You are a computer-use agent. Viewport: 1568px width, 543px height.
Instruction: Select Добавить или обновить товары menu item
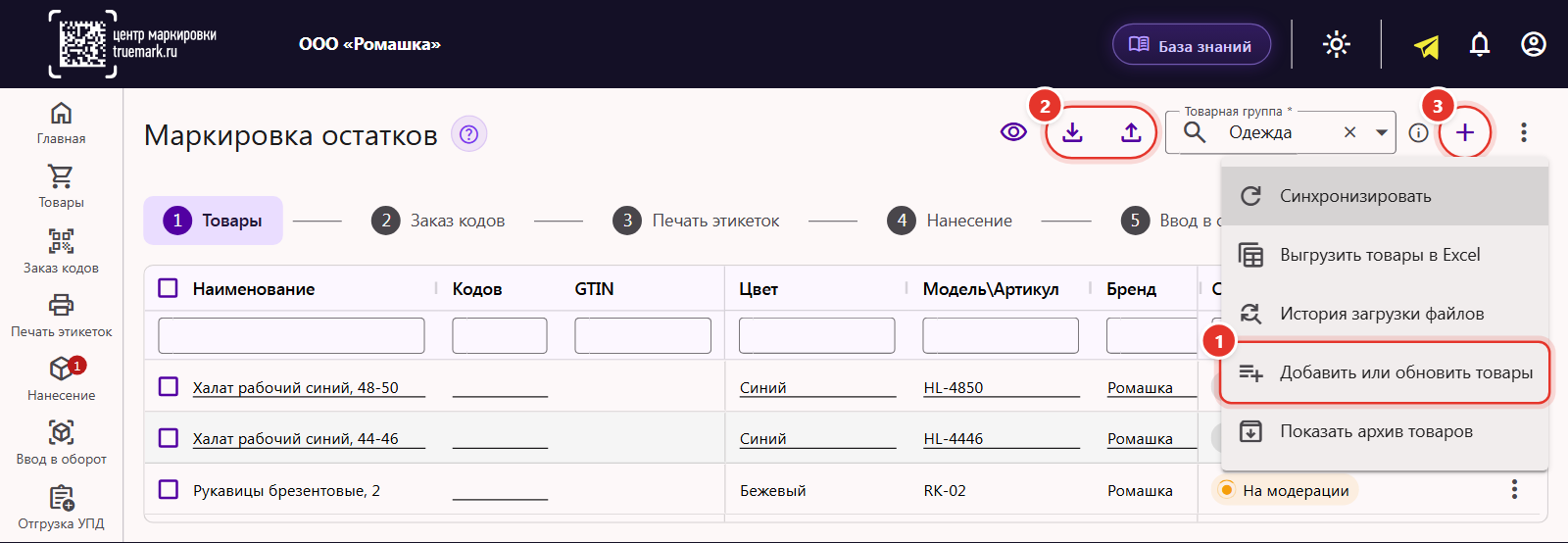(x=1385, y=372)
